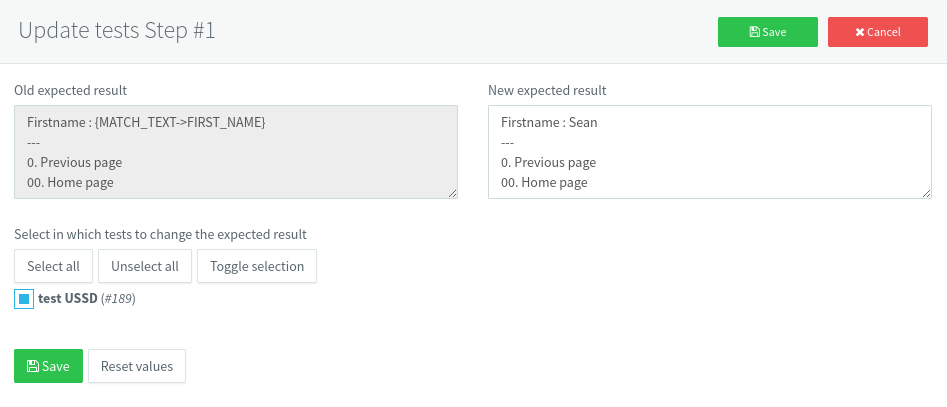Tick the test USSD checkbox
The width and height of the screenshot is (947, 407).
(24, 299)
